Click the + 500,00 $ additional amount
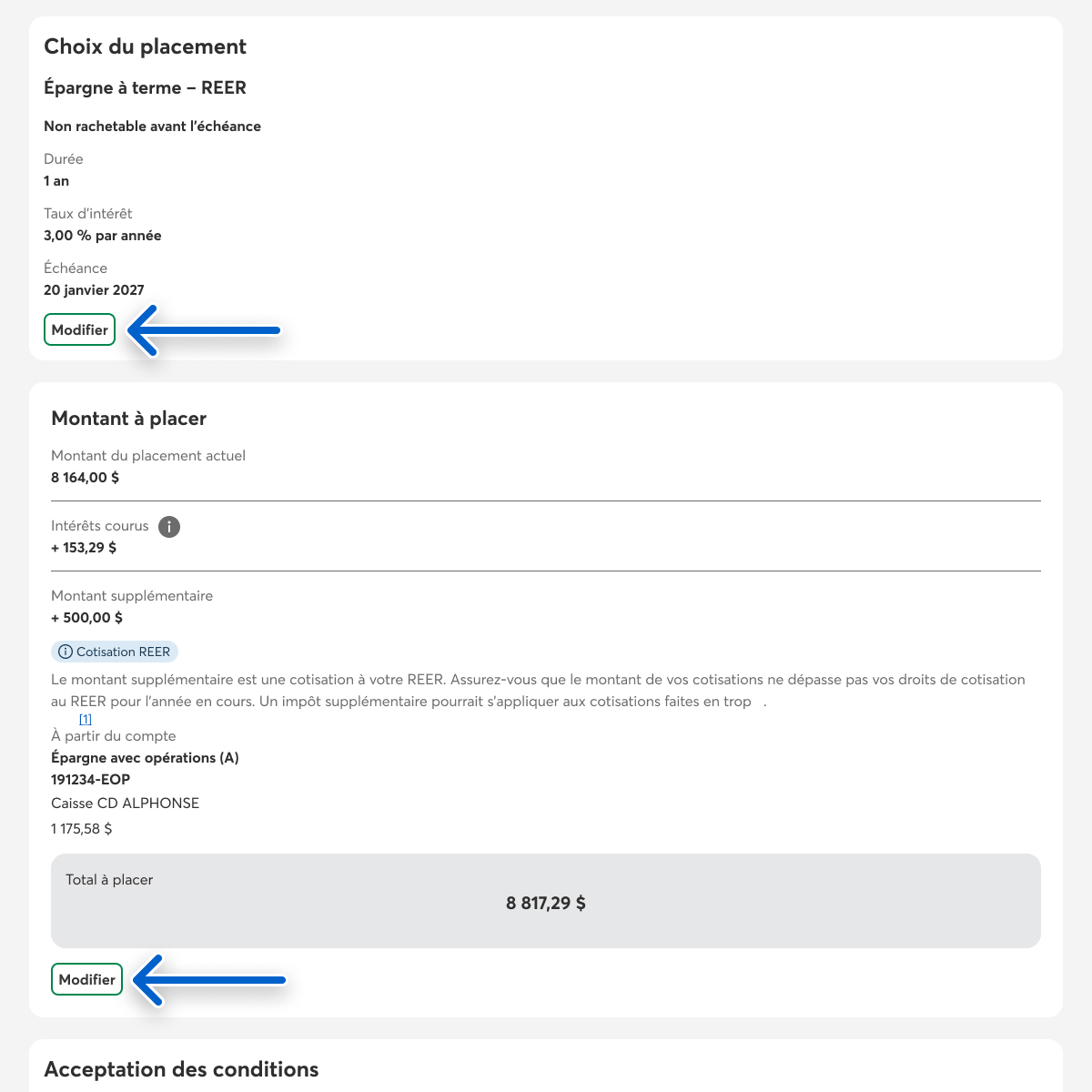The height and width of the screenshot is (1092, 1092). click(86, 618)
